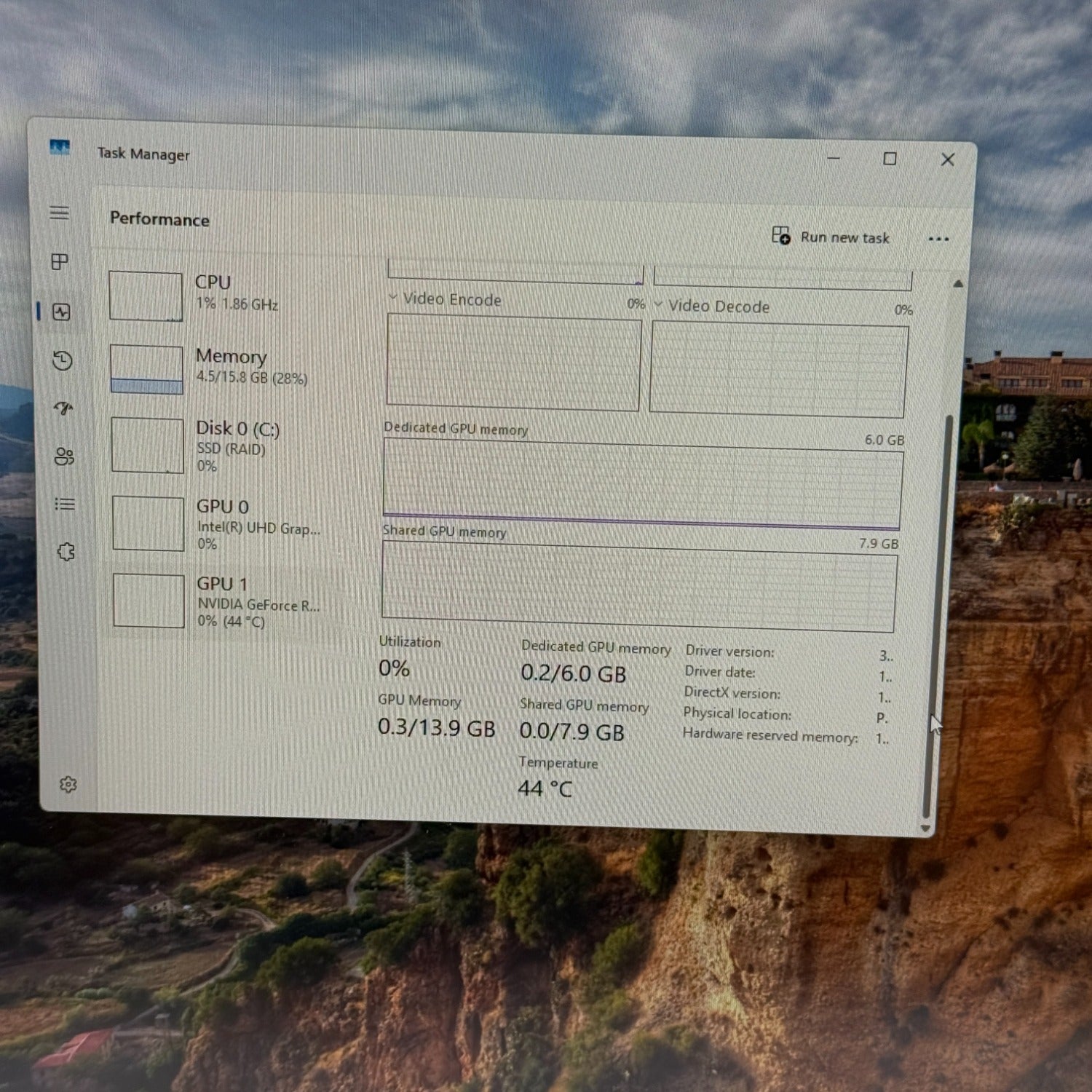Open the three-dot more options menu
This screenshot has height=1092, width=1092.
click(x=938, y=239)
